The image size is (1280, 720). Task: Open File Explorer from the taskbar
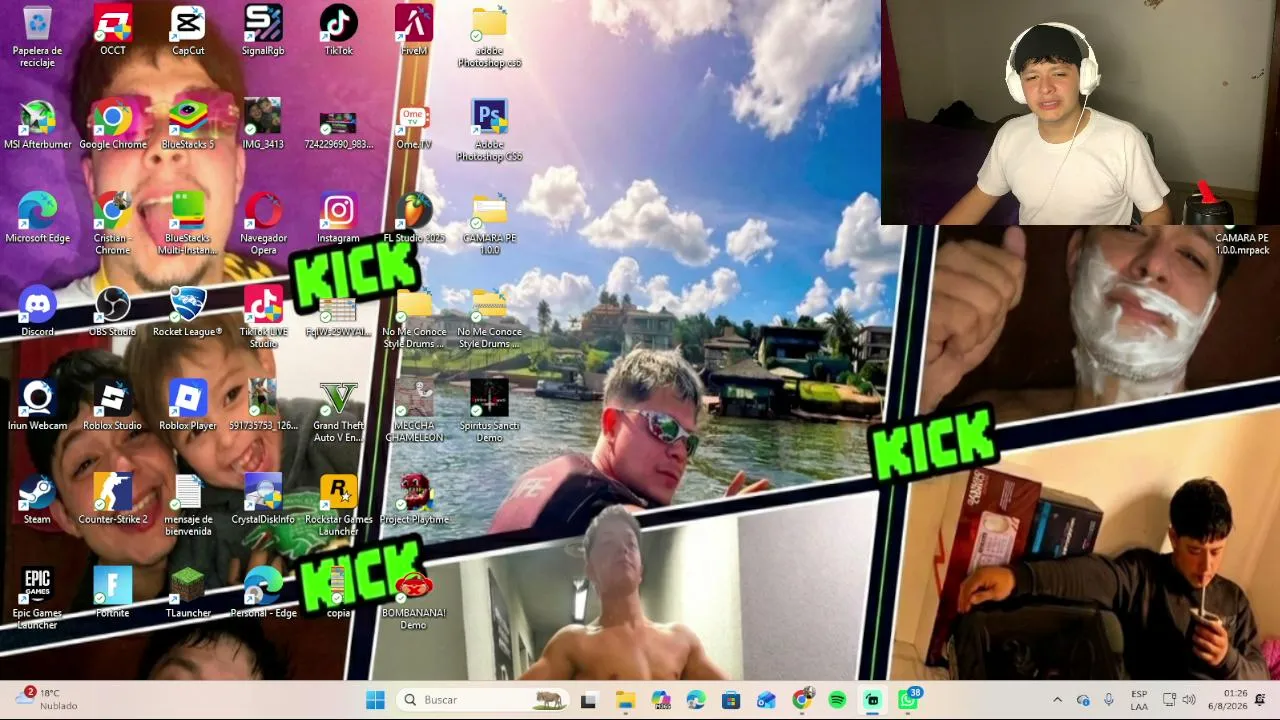(x=625, y=700)
